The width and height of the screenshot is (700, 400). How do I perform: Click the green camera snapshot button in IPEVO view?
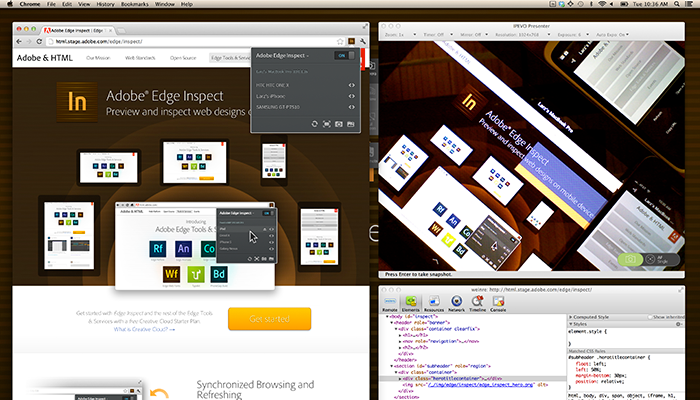630,259
